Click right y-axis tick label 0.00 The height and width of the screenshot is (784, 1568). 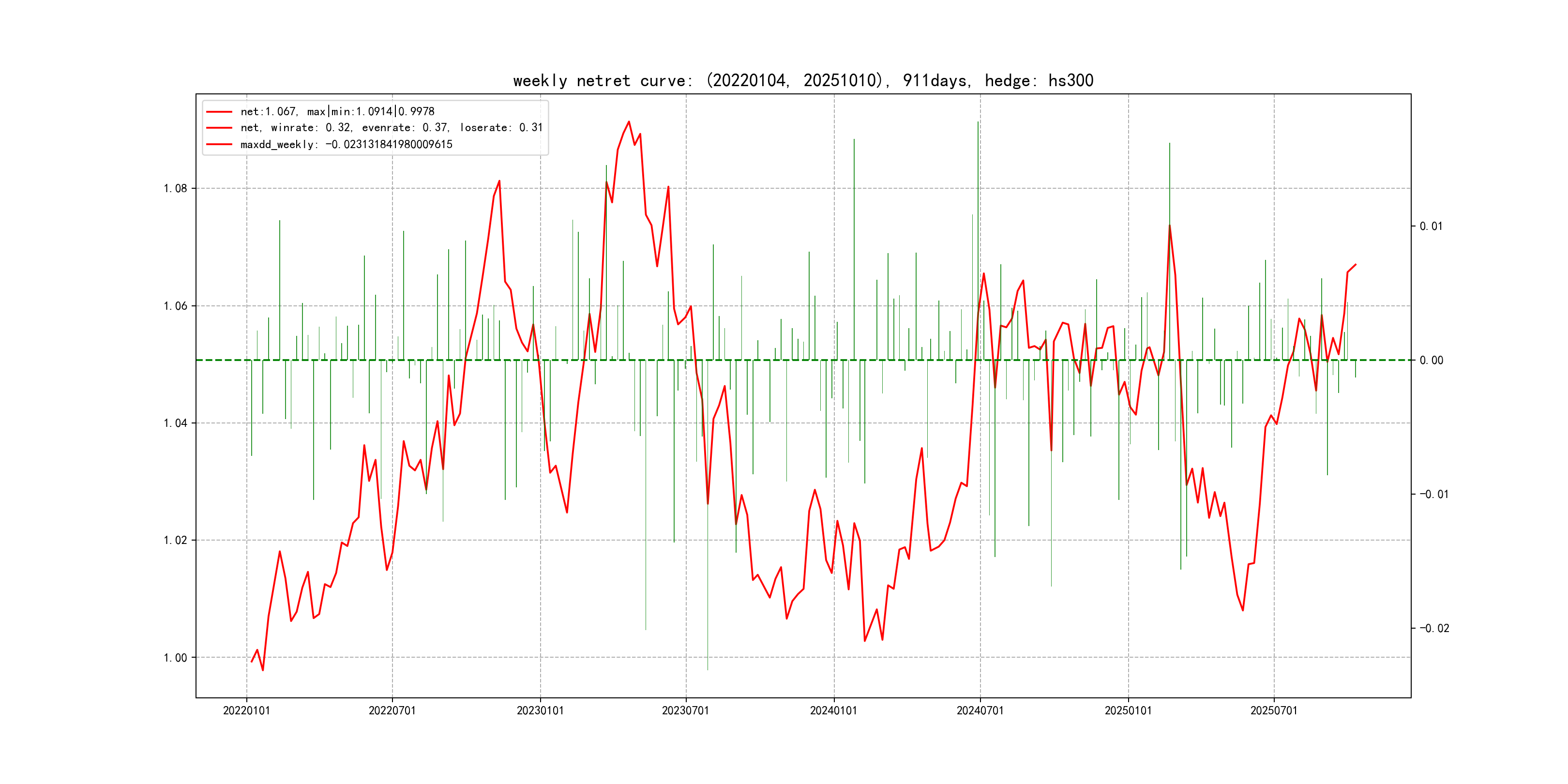pyautogui.click(x=1431, y=361)
